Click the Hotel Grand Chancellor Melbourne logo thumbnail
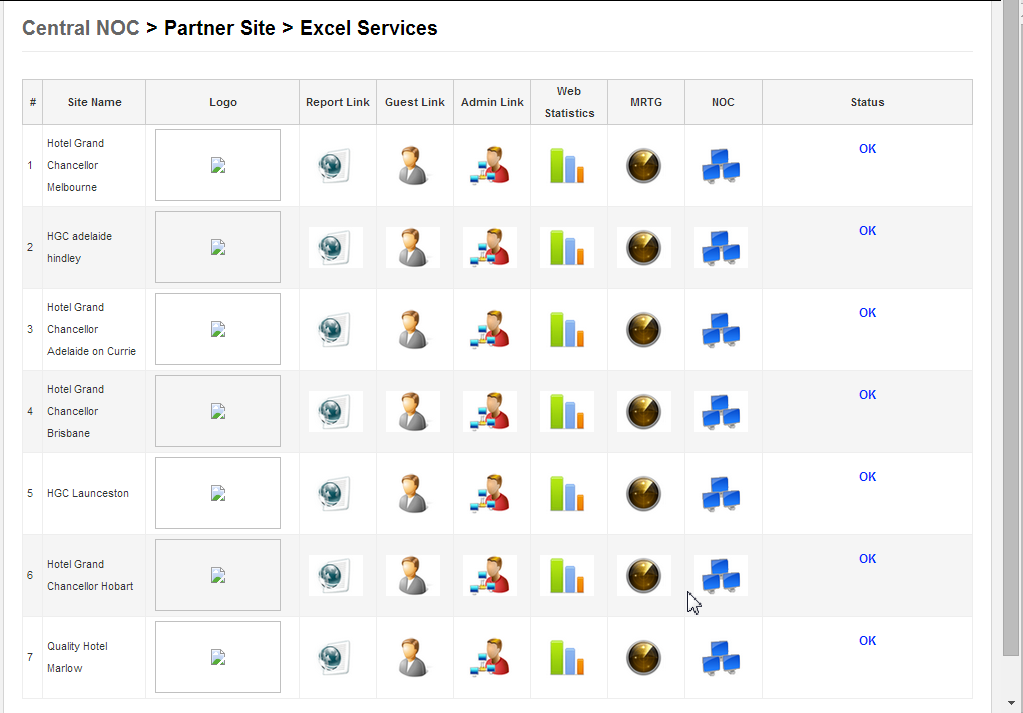1023x713 pixels. click(x=218, y=165)
